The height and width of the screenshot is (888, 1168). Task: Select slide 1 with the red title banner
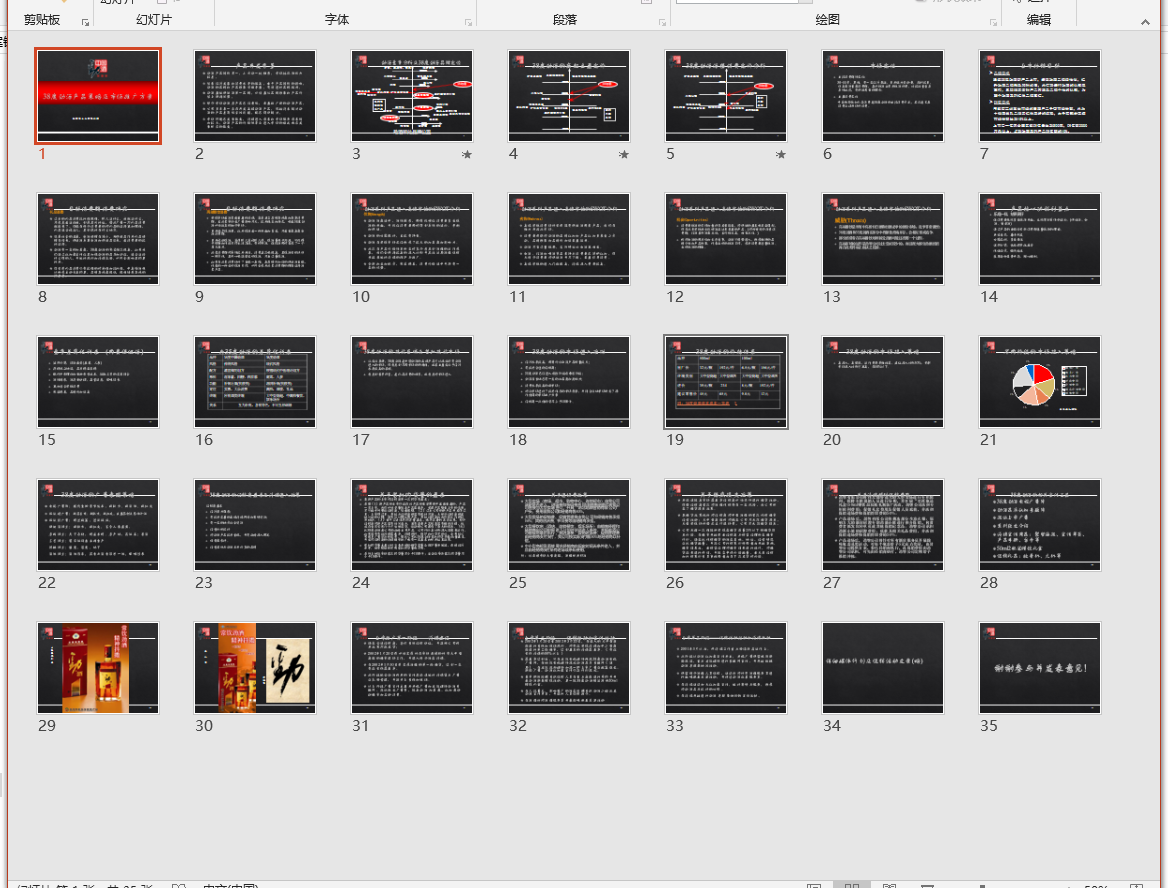(98, 96)
